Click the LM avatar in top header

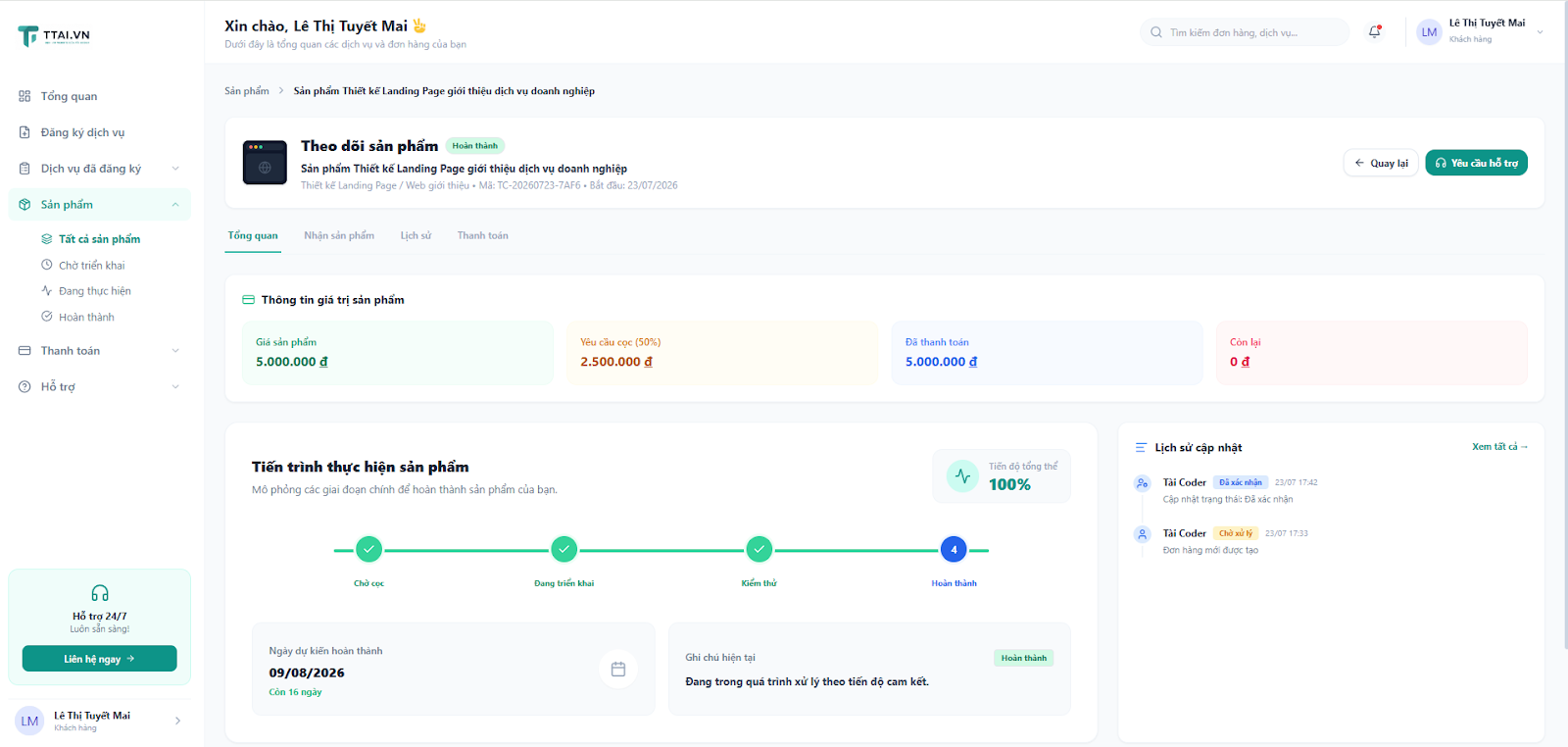1429,32
